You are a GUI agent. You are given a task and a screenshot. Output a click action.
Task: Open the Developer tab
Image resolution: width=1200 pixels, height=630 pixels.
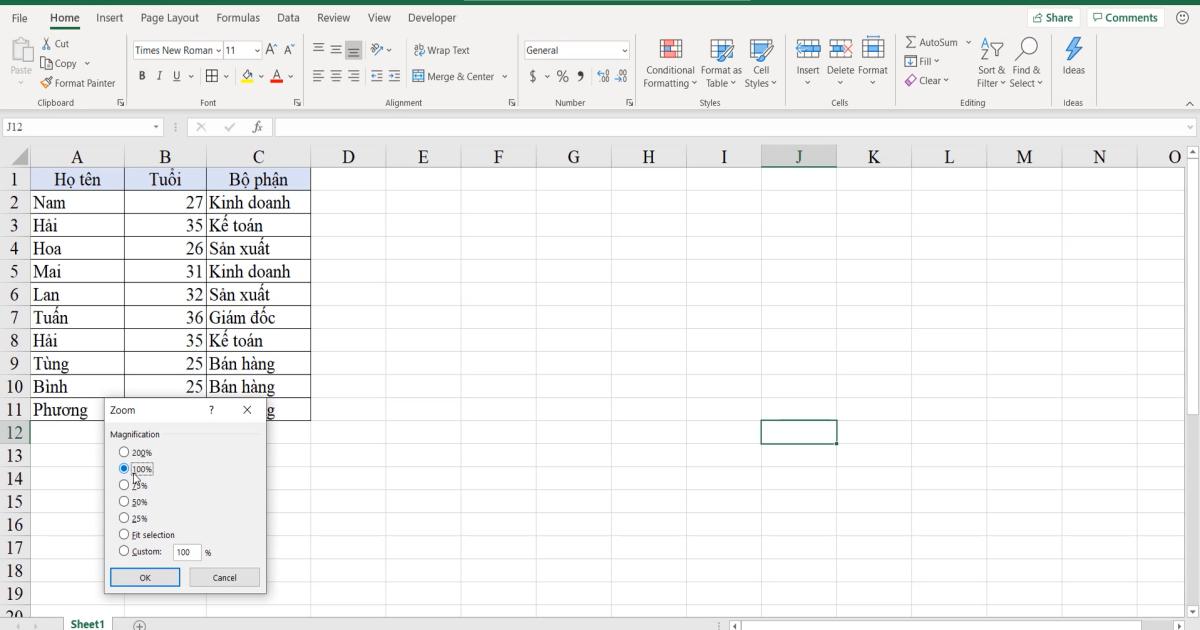[431, 17]
